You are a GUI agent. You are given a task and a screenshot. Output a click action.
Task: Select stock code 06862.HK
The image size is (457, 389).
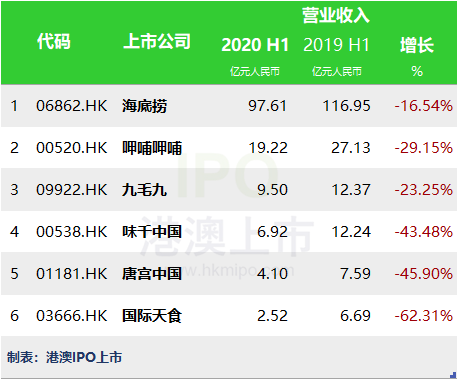(72, 106)
